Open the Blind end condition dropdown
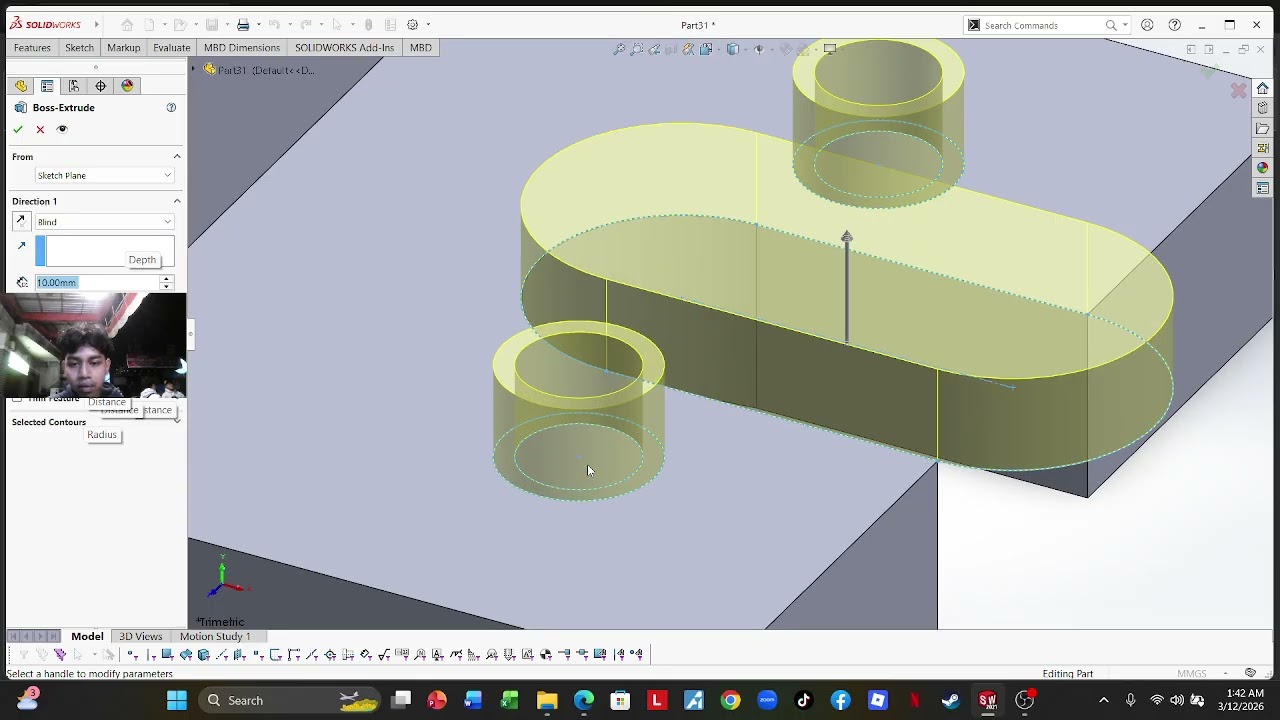1280x720 pixels. (104, 221)
